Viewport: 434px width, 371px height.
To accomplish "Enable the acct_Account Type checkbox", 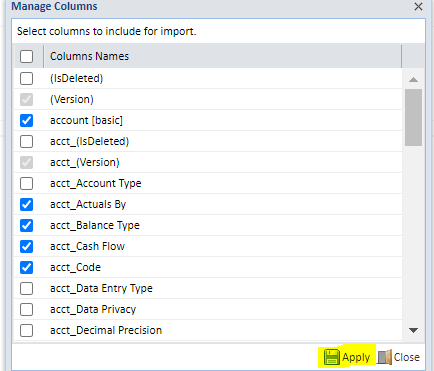I will click(26, 183).
